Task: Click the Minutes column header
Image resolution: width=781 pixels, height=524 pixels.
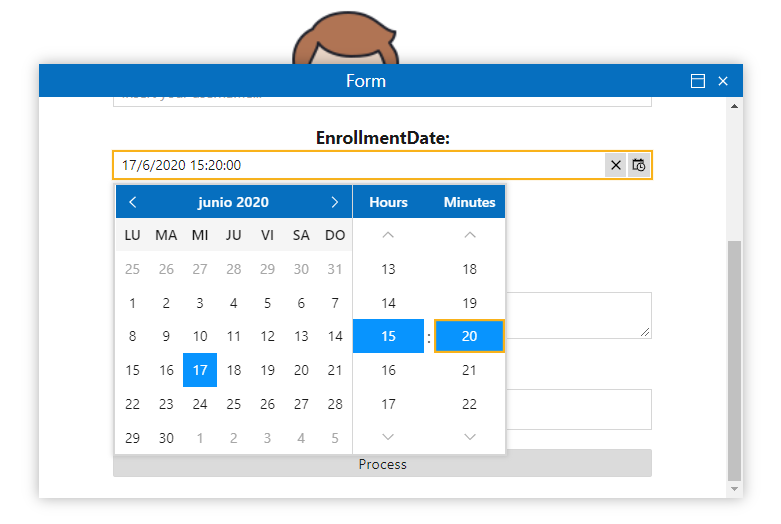Action: point(470,202)
